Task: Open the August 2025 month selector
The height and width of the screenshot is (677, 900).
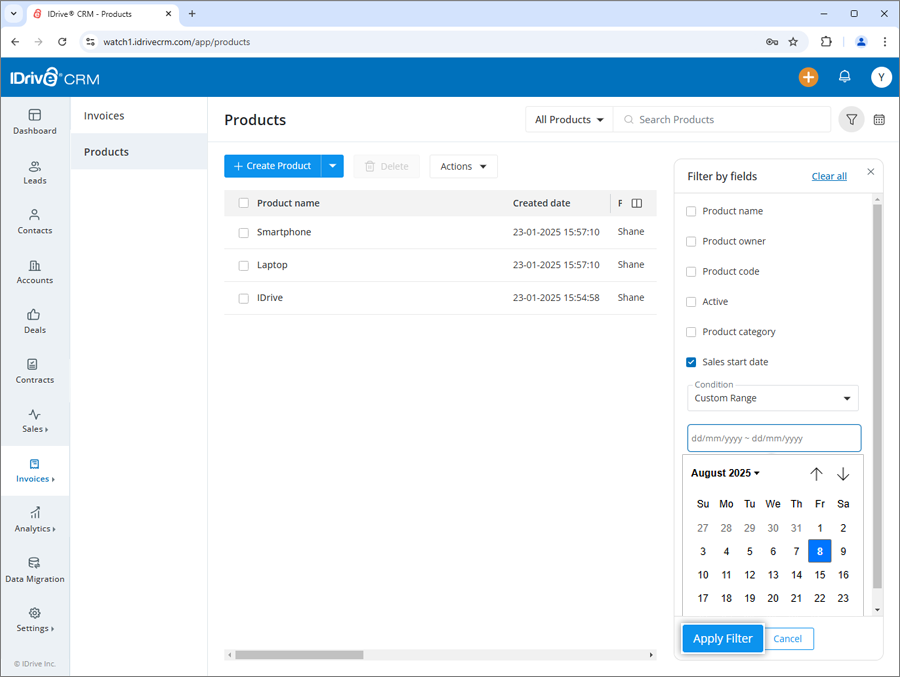Action: click(x=724, y=472)
